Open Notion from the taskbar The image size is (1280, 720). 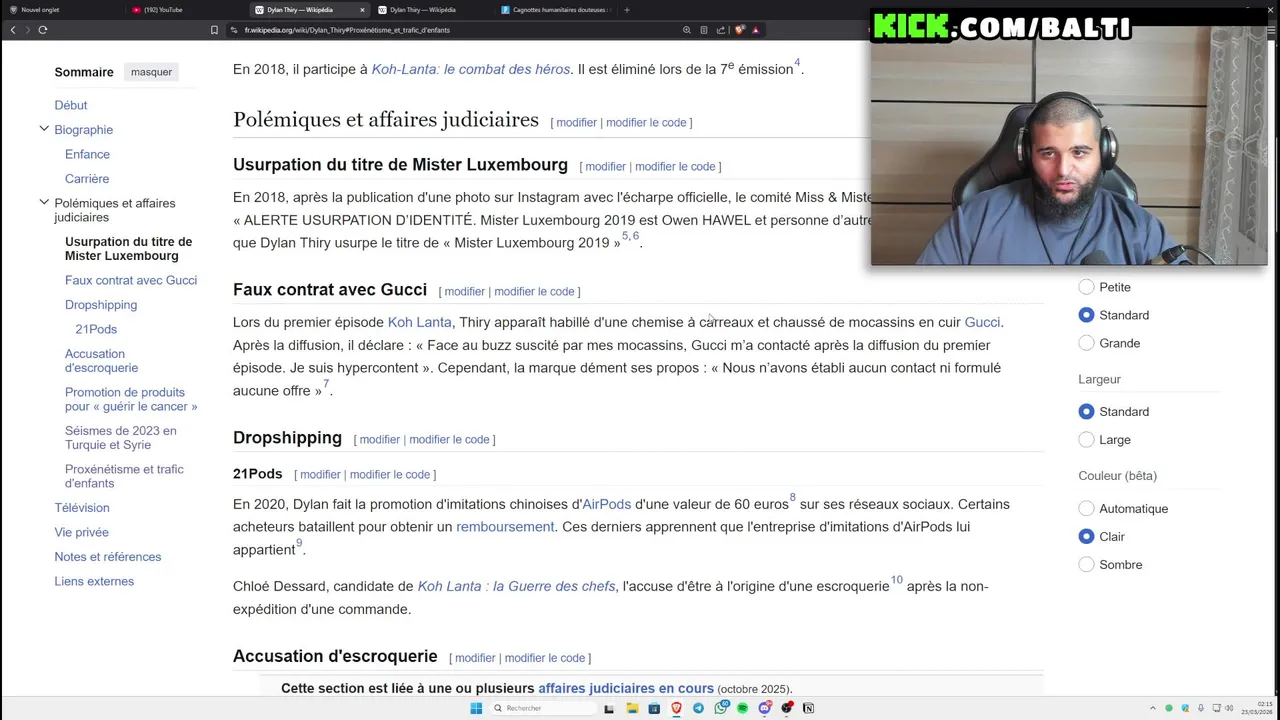(x=809, y=708)
